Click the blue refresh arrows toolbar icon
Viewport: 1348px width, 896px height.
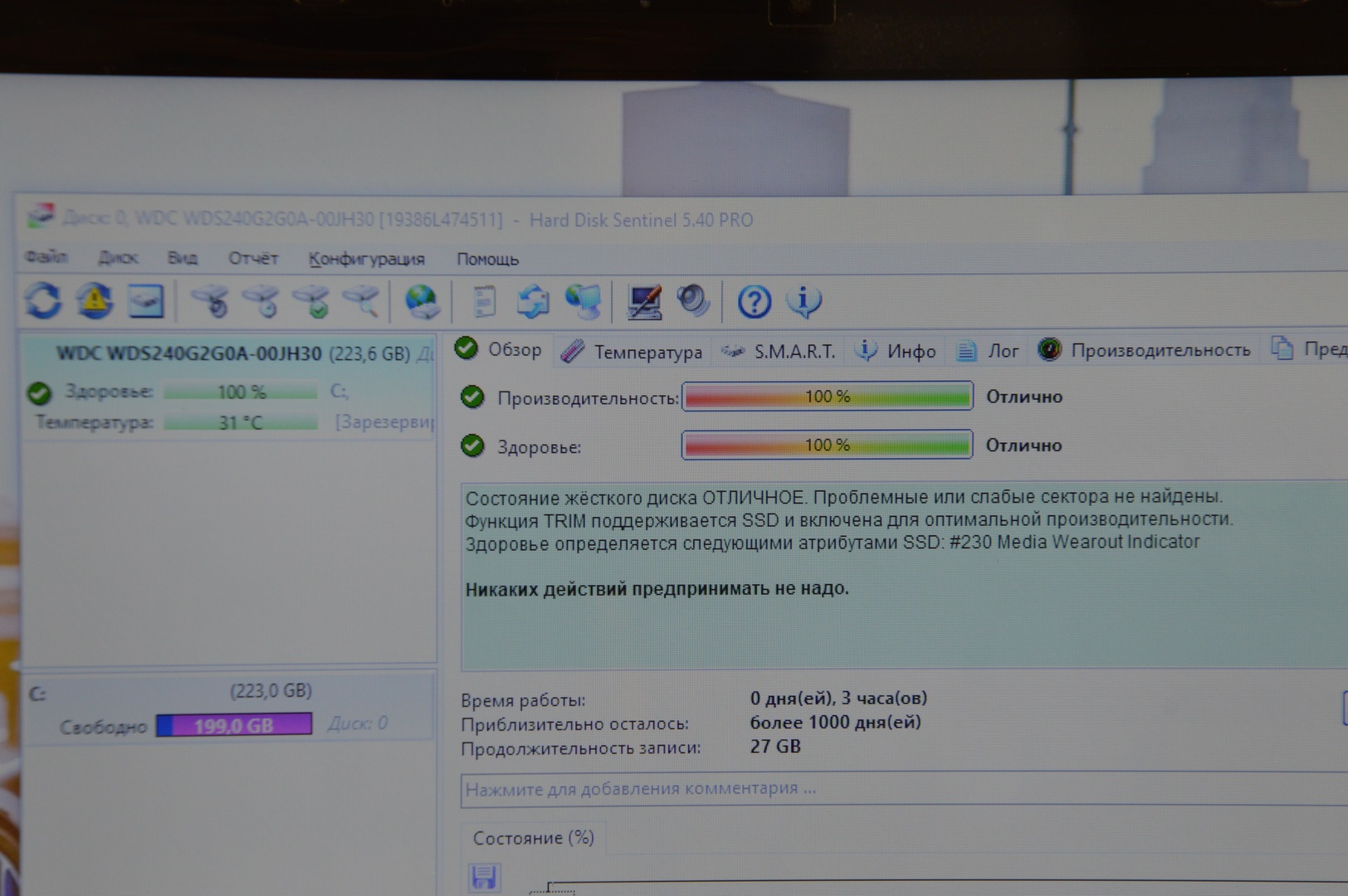[43, 300]
